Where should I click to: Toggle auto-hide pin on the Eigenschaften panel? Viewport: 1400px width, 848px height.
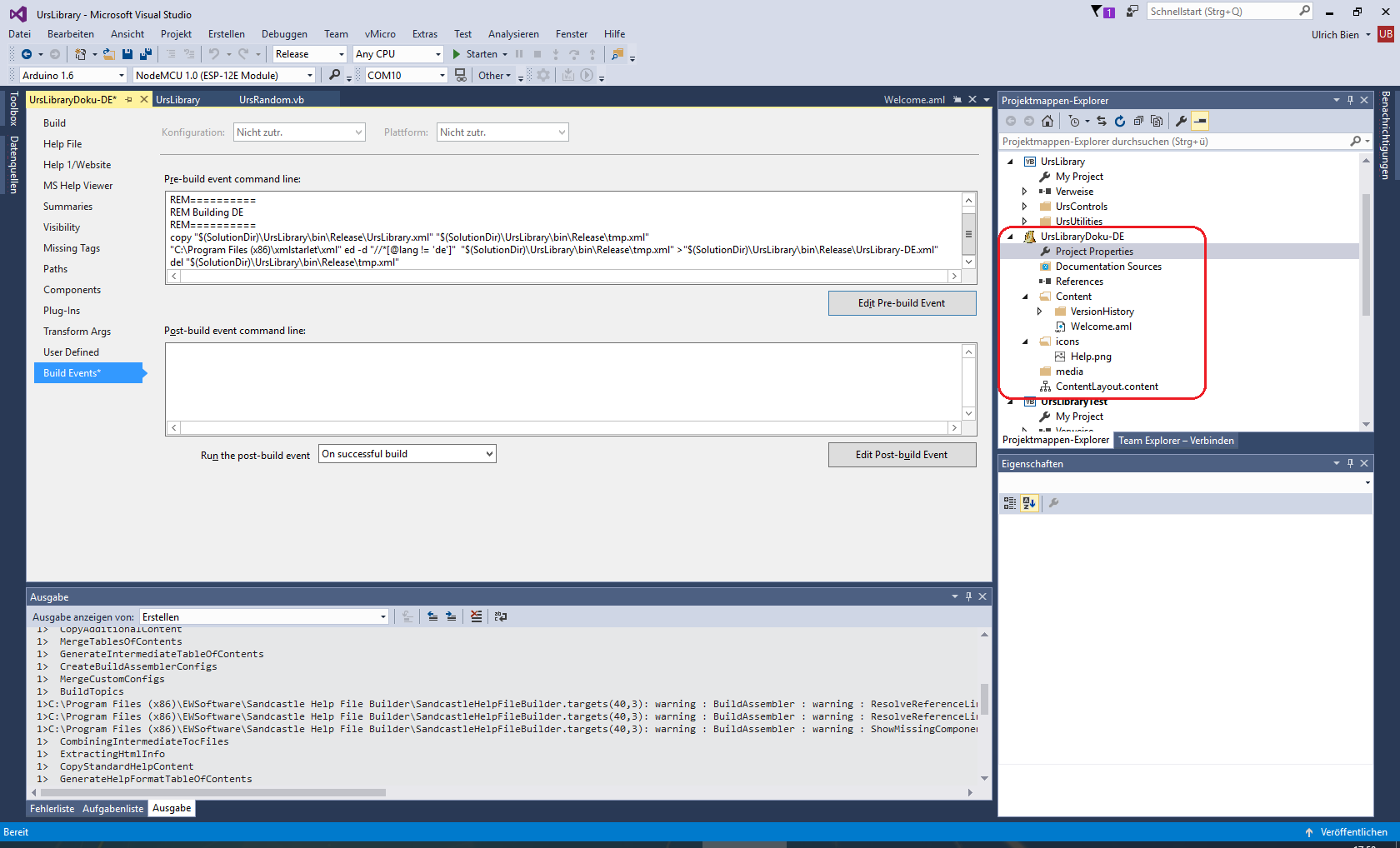point(1350,463)
